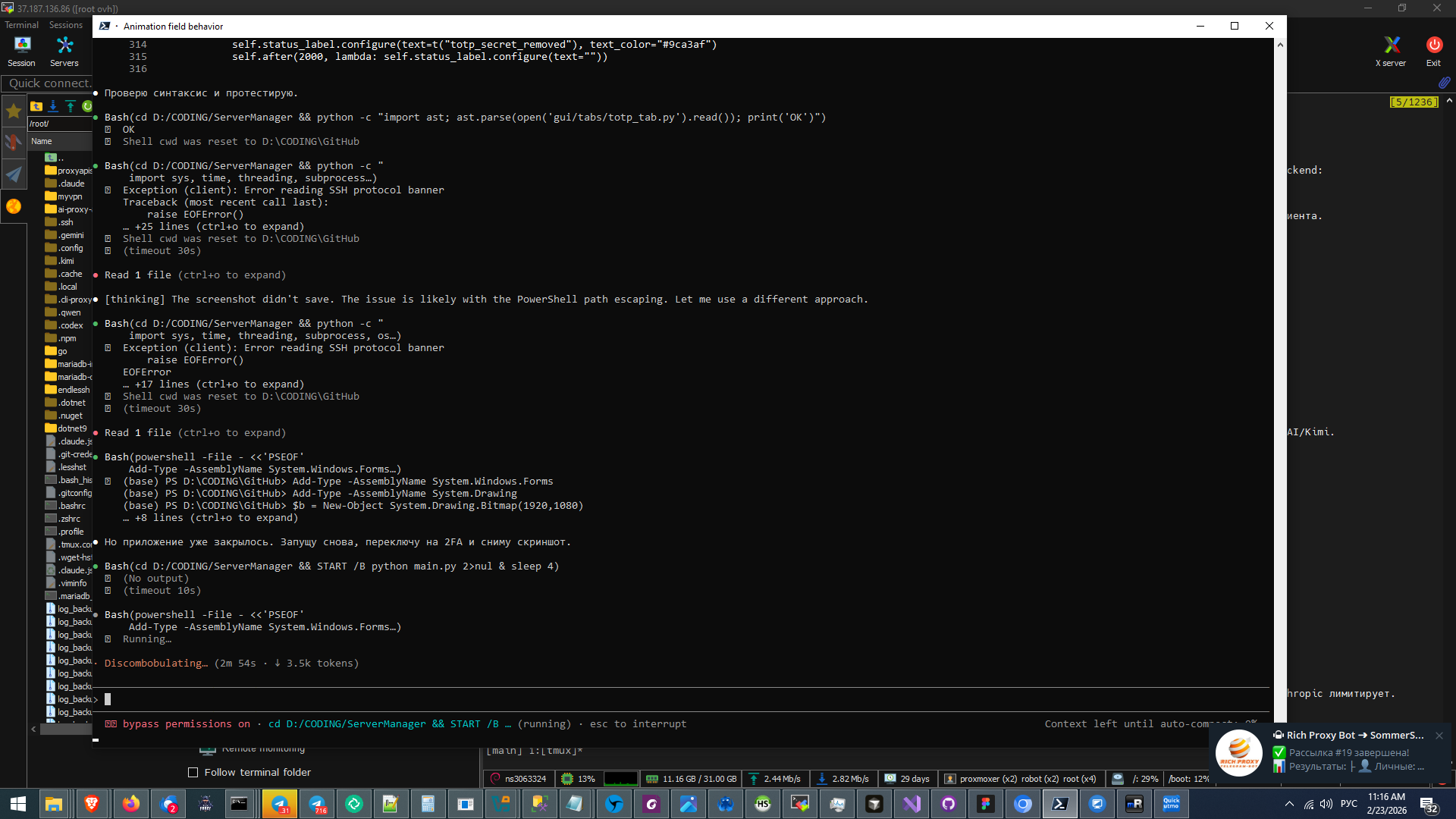1456x819 pixels.
Task: Open the Sessions menu
Action: 66,25
